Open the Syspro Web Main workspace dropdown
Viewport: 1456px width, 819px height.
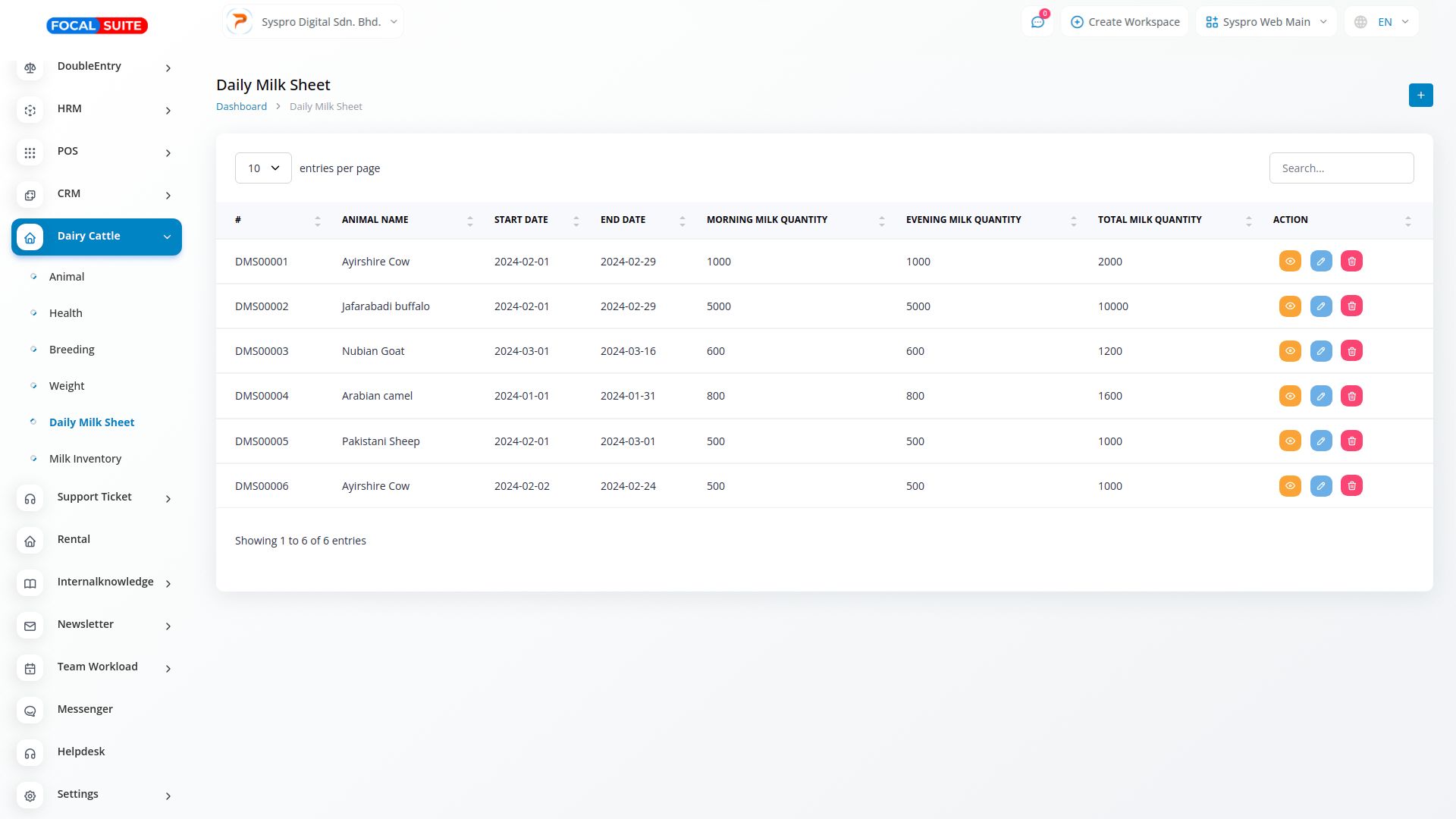(1266, 22)
